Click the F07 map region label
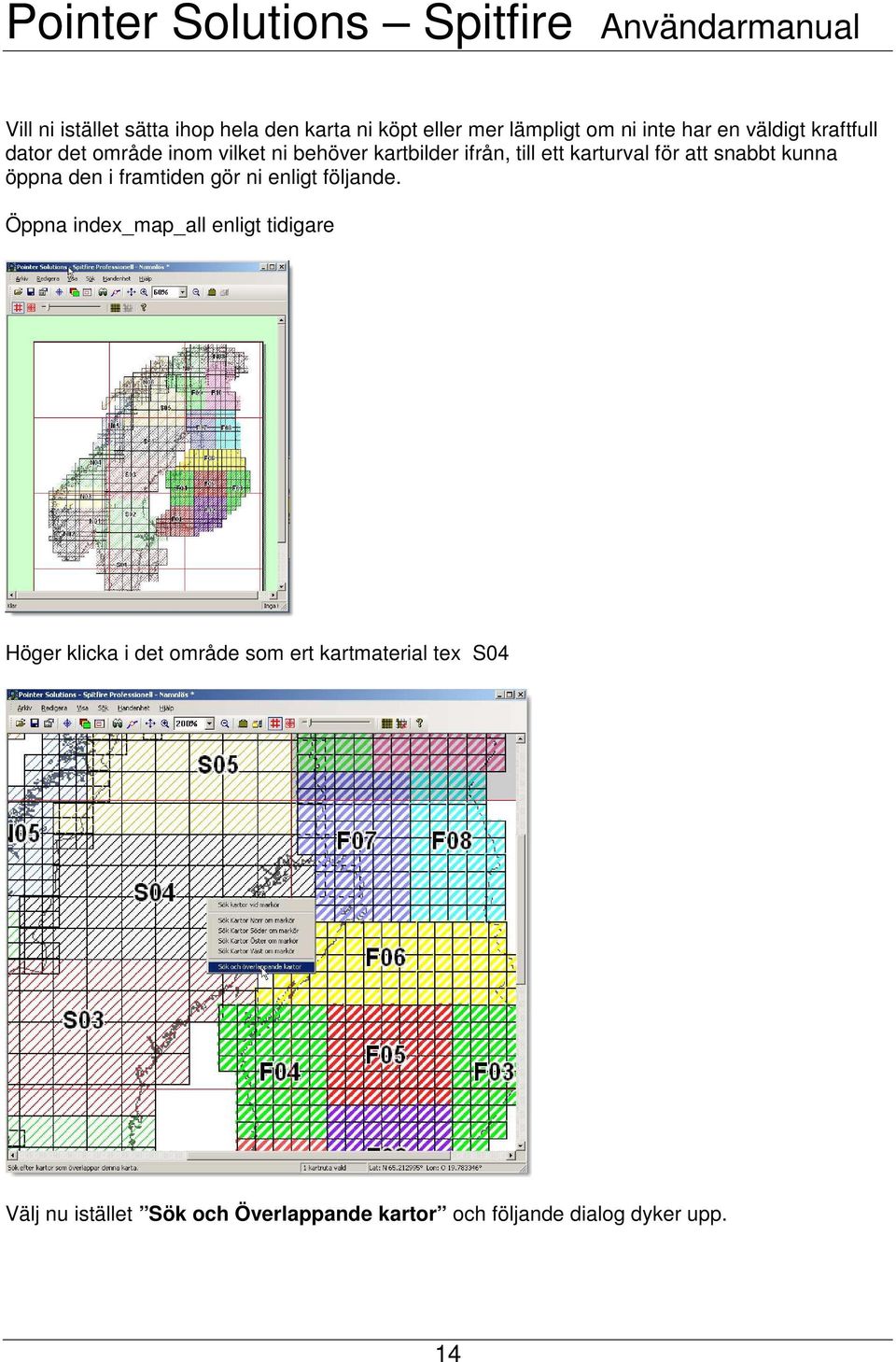Screen dimensions: 896x1362 (357, 841)
